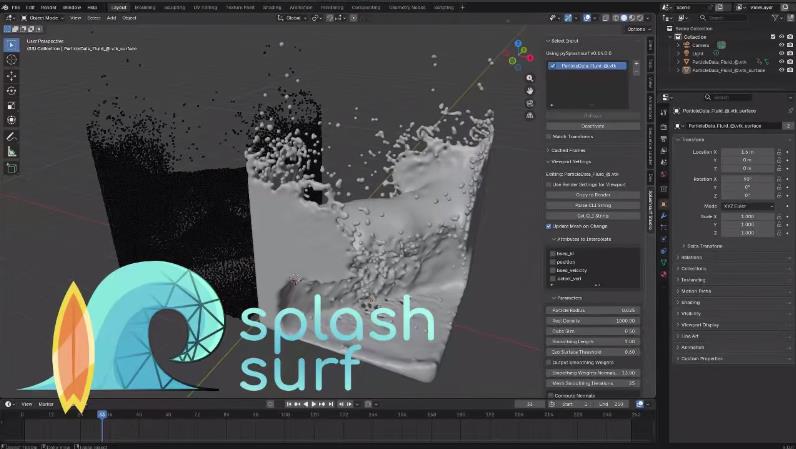Image resolution: width=796 pixels, height=449 pixels.
Task: Collapse the Select Input panel
Action: click(562, 41)
